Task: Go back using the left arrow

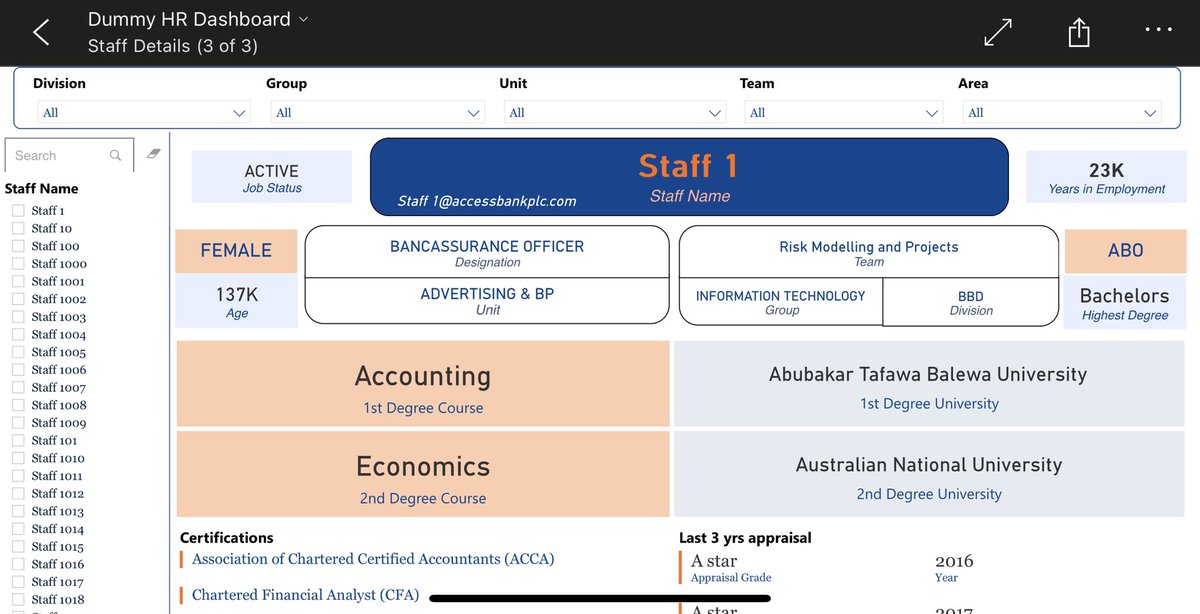Action: pyautogui.click(x=41, y=32)
